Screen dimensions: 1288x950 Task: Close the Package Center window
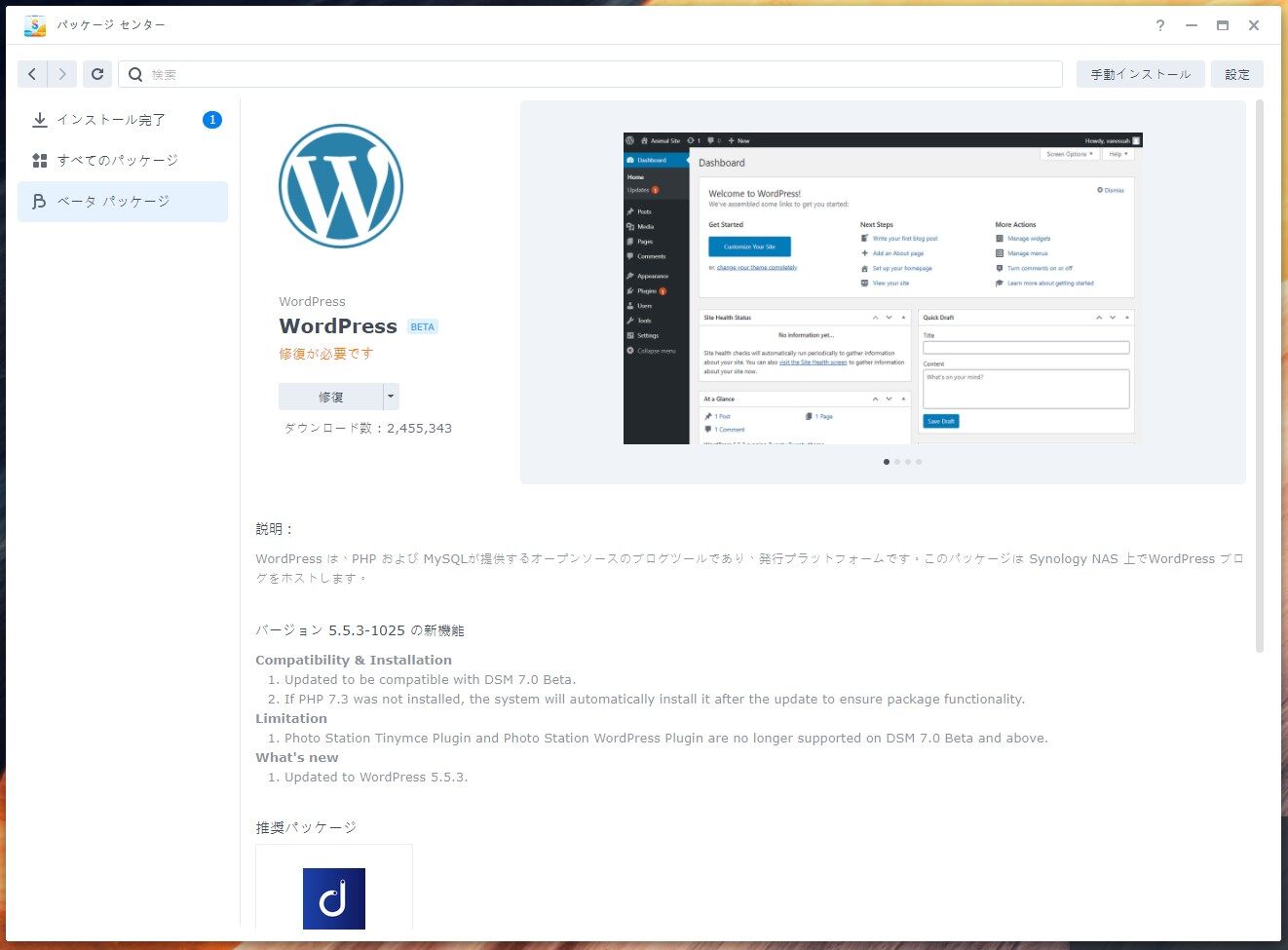click(1254, 25)
